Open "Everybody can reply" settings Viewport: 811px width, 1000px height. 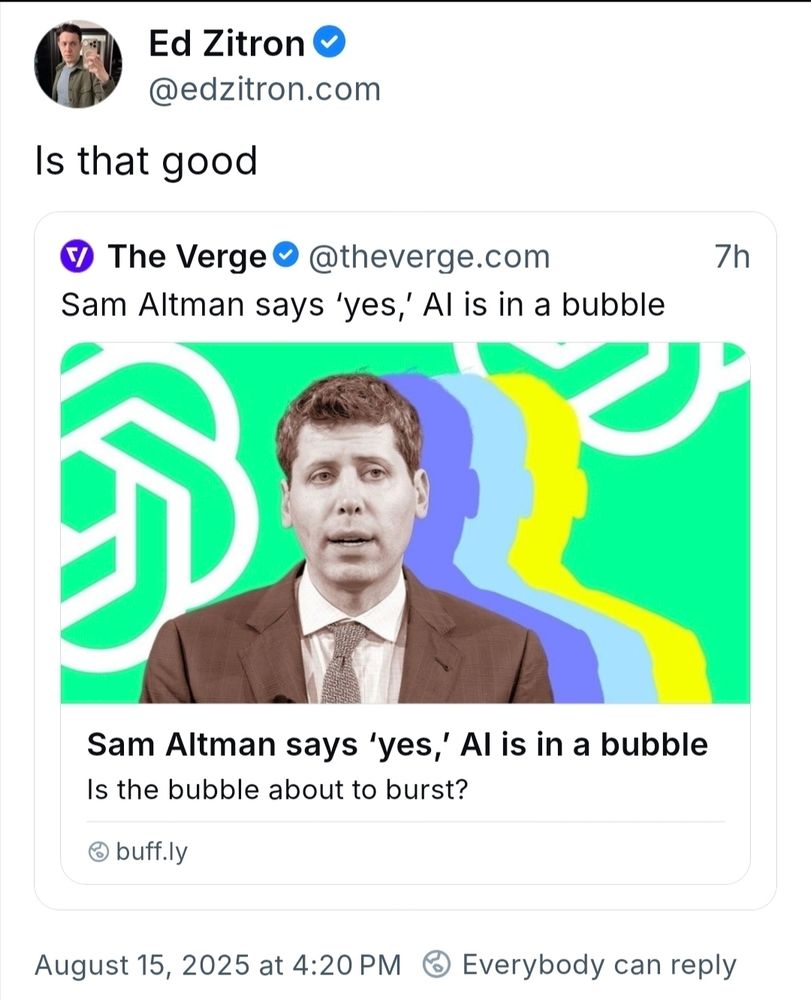(x=598, y=965)
